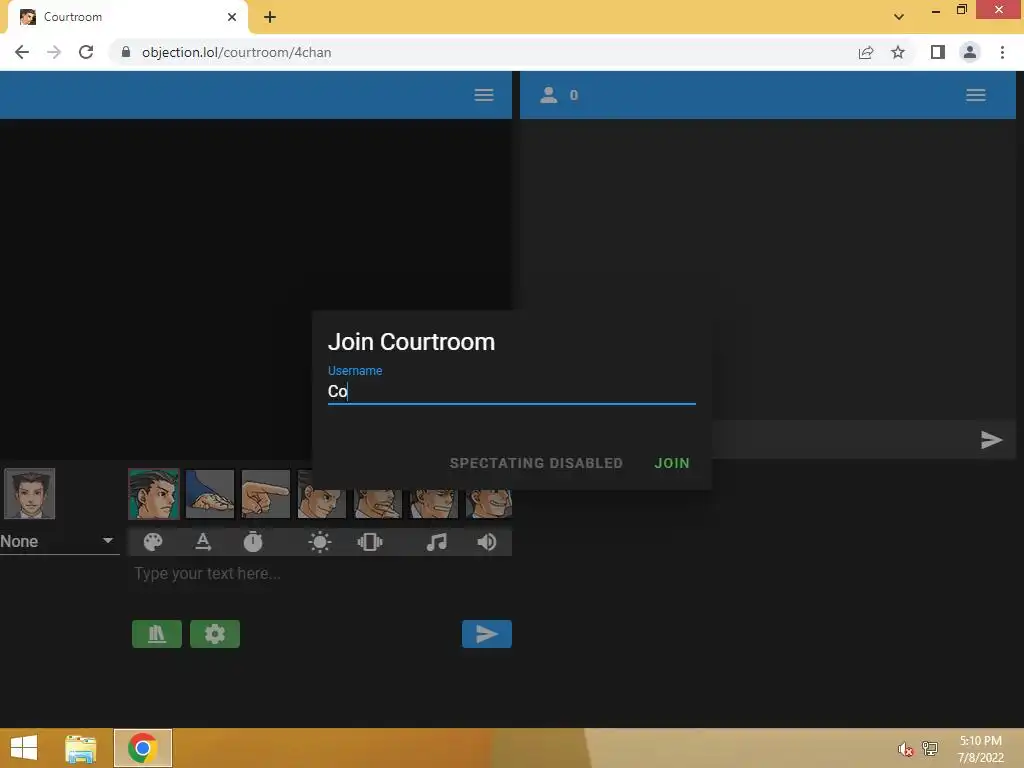Select the pointing finger pose thumbnail
Viewport: 1024px width, 768px height.
(266, 494)
